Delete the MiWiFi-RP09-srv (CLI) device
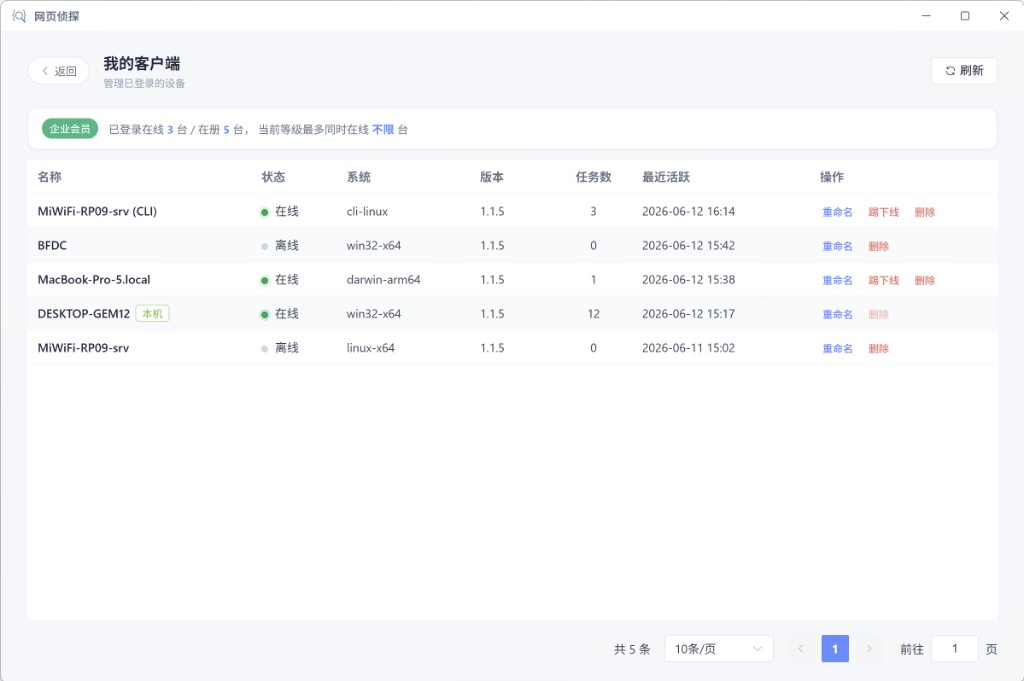 coord(925,212)
